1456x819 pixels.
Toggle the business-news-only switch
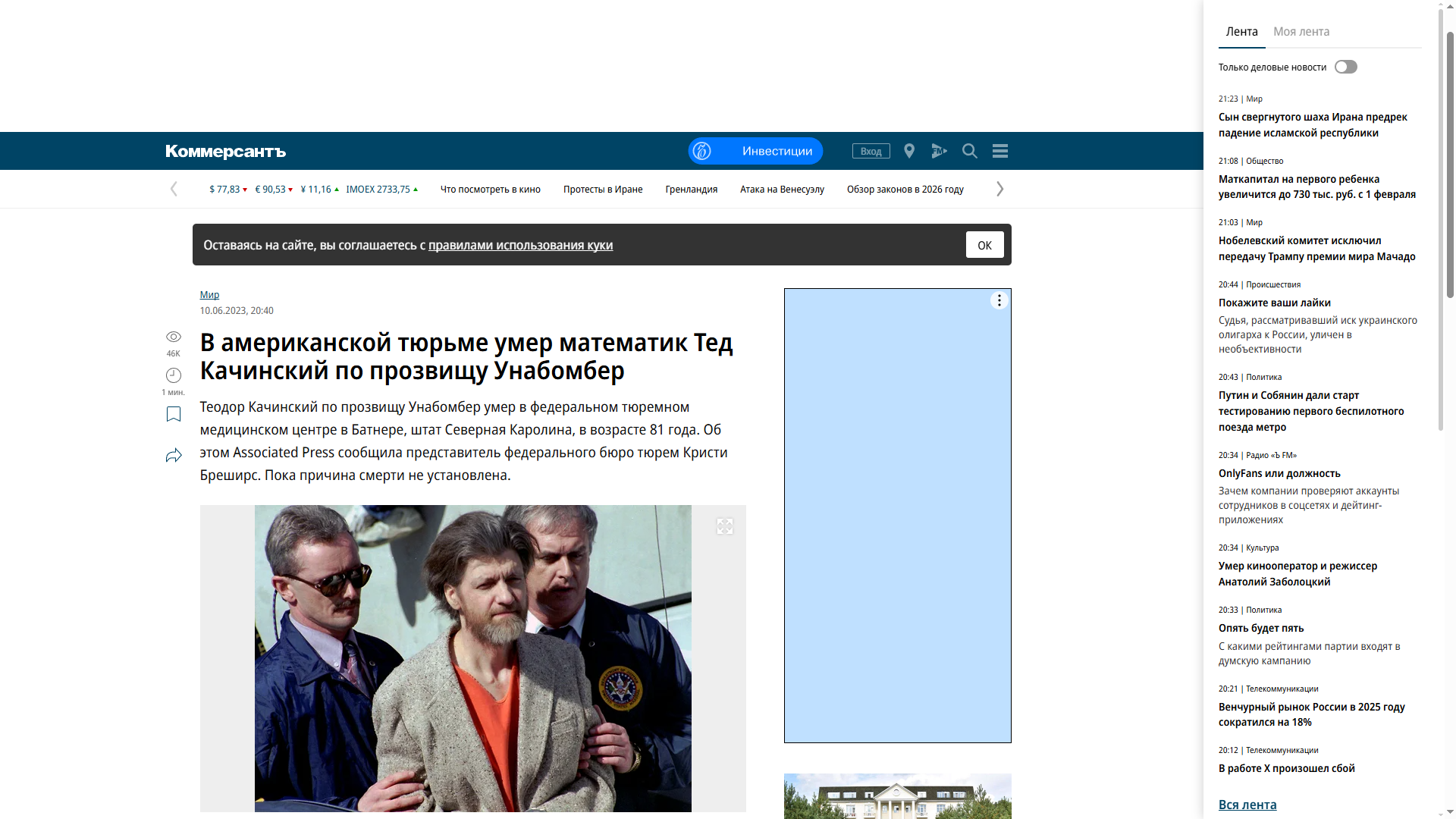click(x=1345, y=67)
